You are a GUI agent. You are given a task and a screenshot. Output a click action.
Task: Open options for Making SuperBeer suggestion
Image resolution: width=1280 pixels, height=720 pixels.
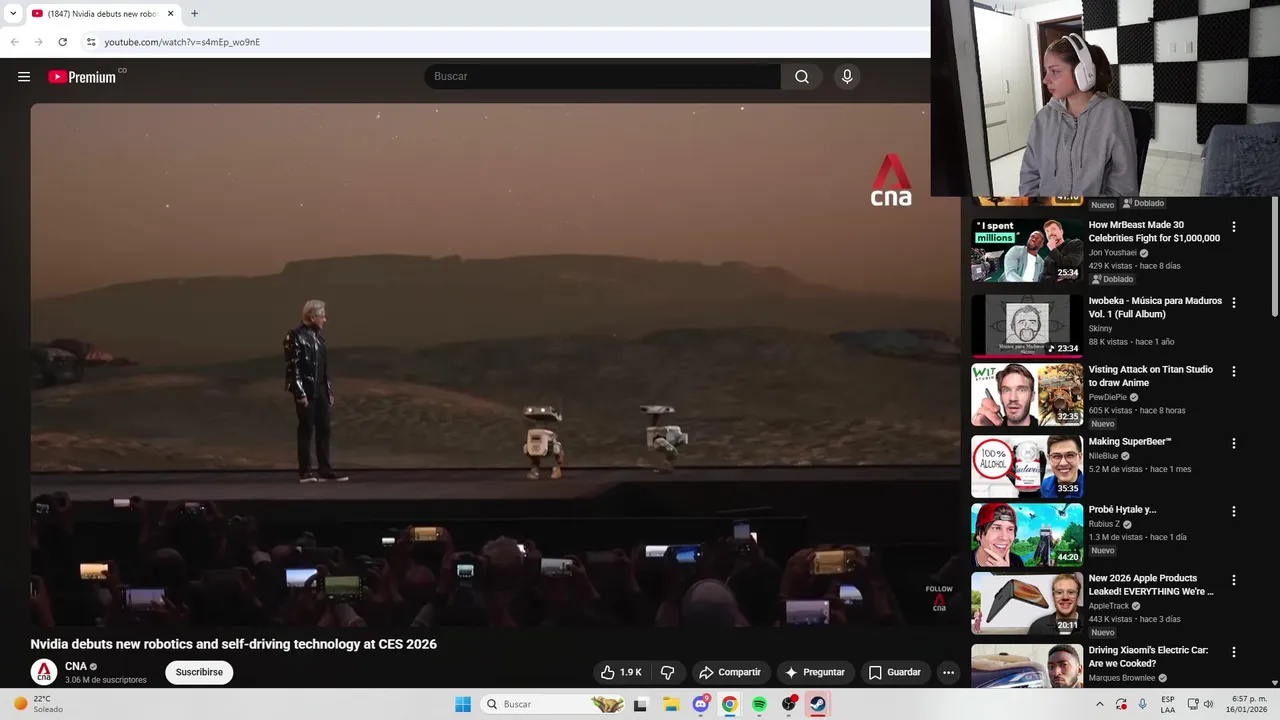pyautogui.click(x=1233, y=443)
